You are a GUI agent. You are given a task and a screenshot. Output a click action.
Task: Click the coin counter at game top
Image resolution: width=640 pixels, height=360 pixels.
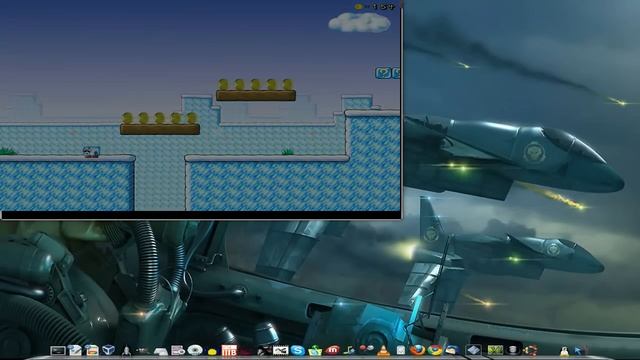(x=374, y=7)
